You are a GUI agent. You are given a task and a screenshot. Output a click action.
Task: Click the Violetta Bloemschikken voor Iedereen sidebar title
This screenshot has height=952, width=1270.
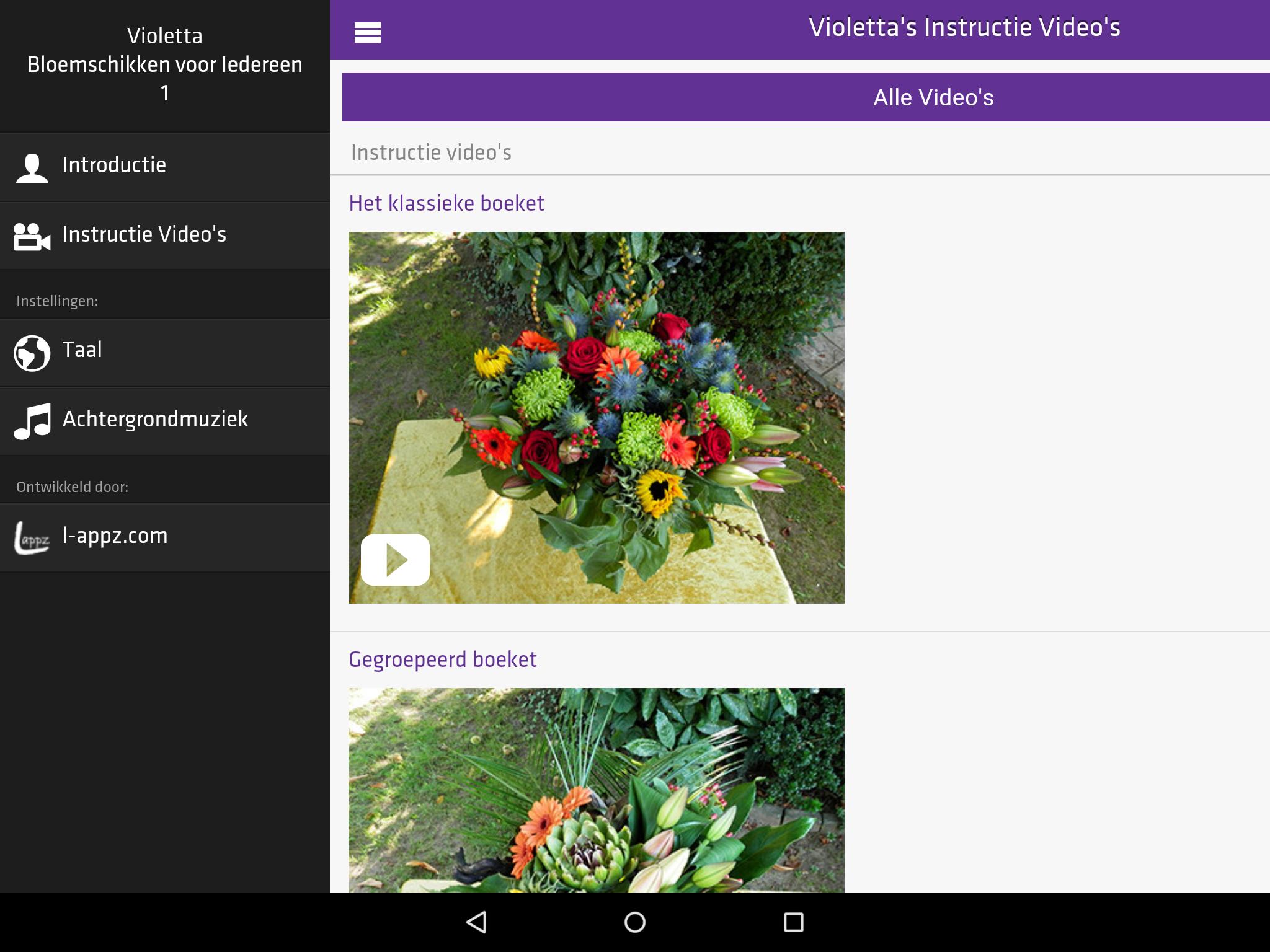(x=165, y=64)
